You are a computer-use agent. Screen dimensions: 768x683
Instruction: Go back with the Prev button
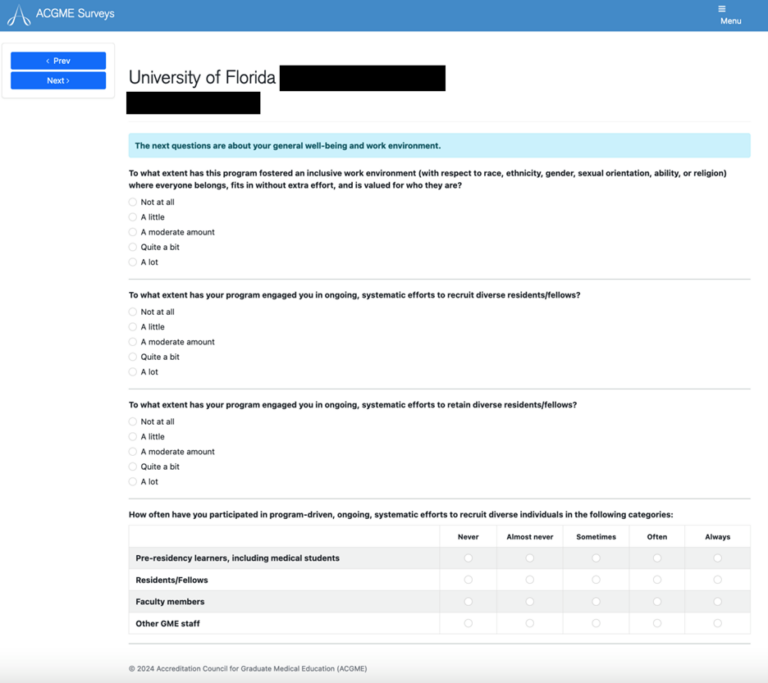click(x=58, y=61)
